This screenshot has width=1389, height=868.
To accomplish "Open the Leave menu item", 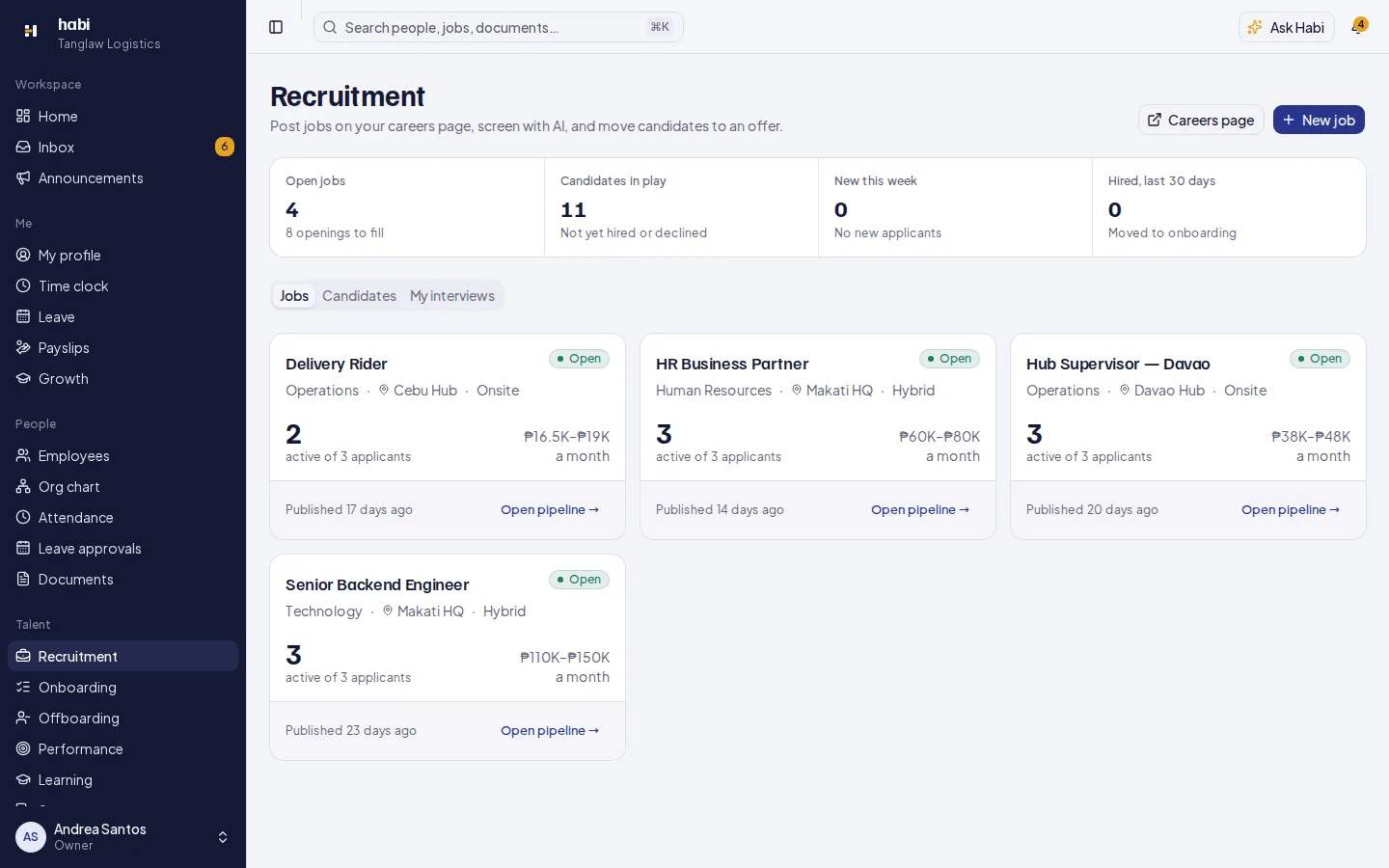I will point(123,316).
